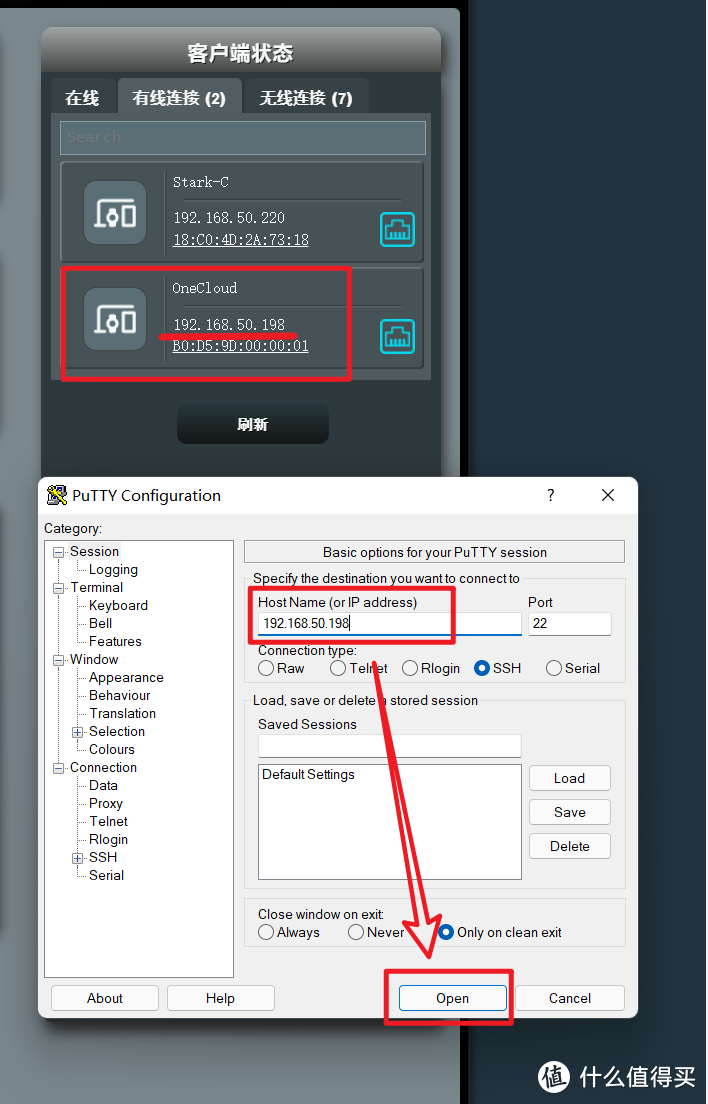
Task: Click the Stark-C device icon
Action: [x=115, y=212]
